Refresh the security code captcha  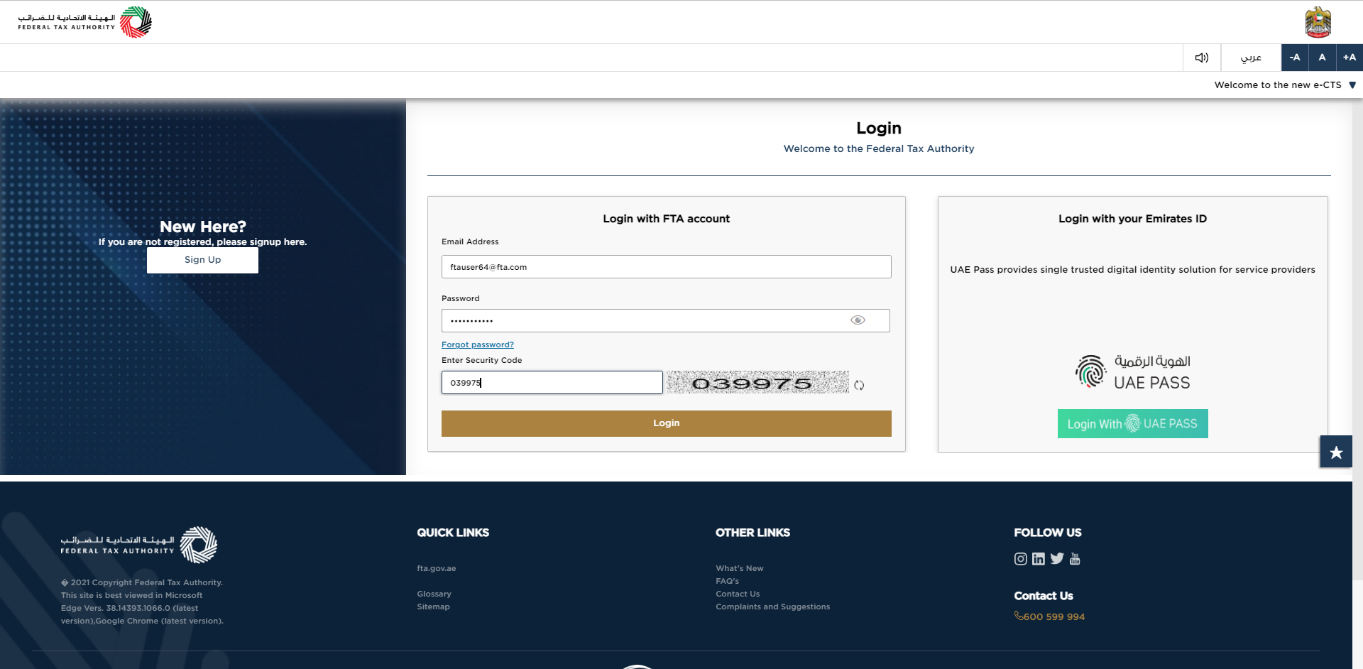click(858, 384)
